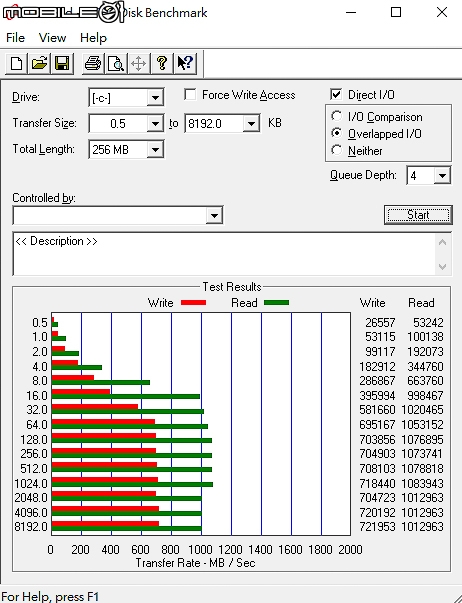Select the Overlapped I/O radio button

(336, 133)
